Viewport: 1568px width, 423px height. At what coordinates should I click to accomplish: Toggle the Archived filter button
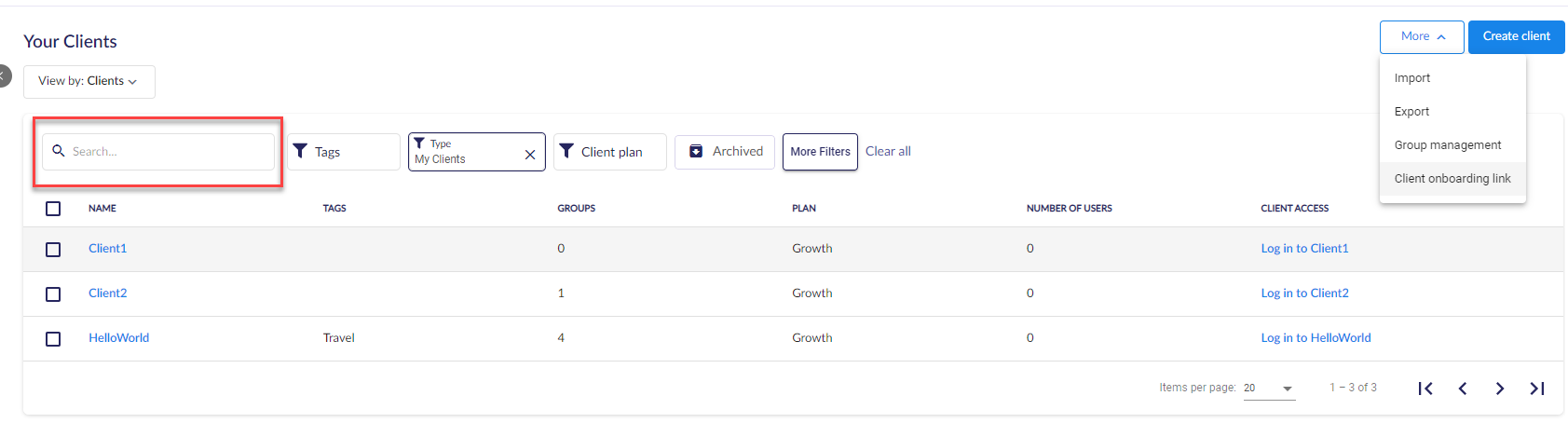pos(725,151)
